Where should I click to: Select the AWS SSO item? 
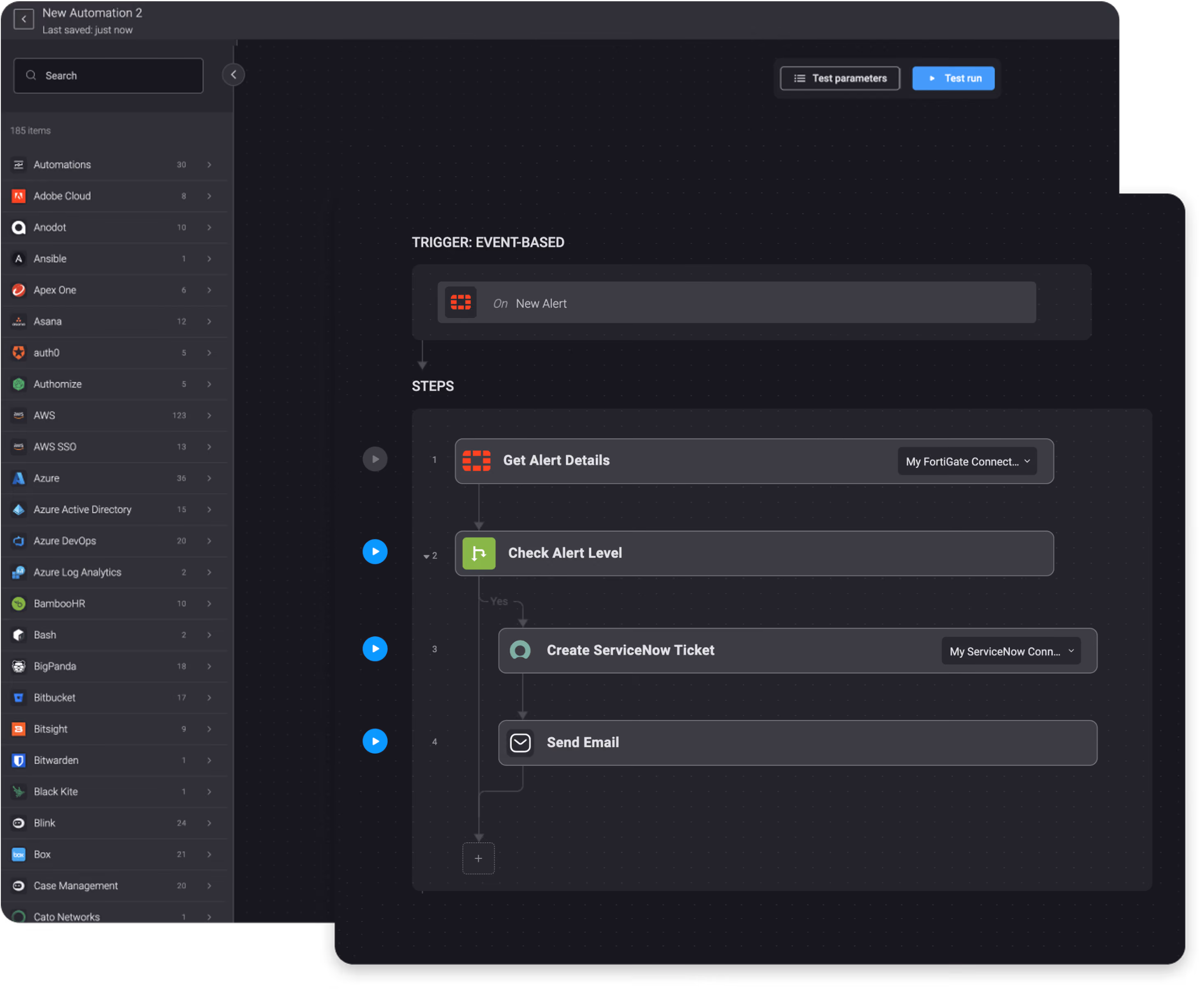point(114,447)
